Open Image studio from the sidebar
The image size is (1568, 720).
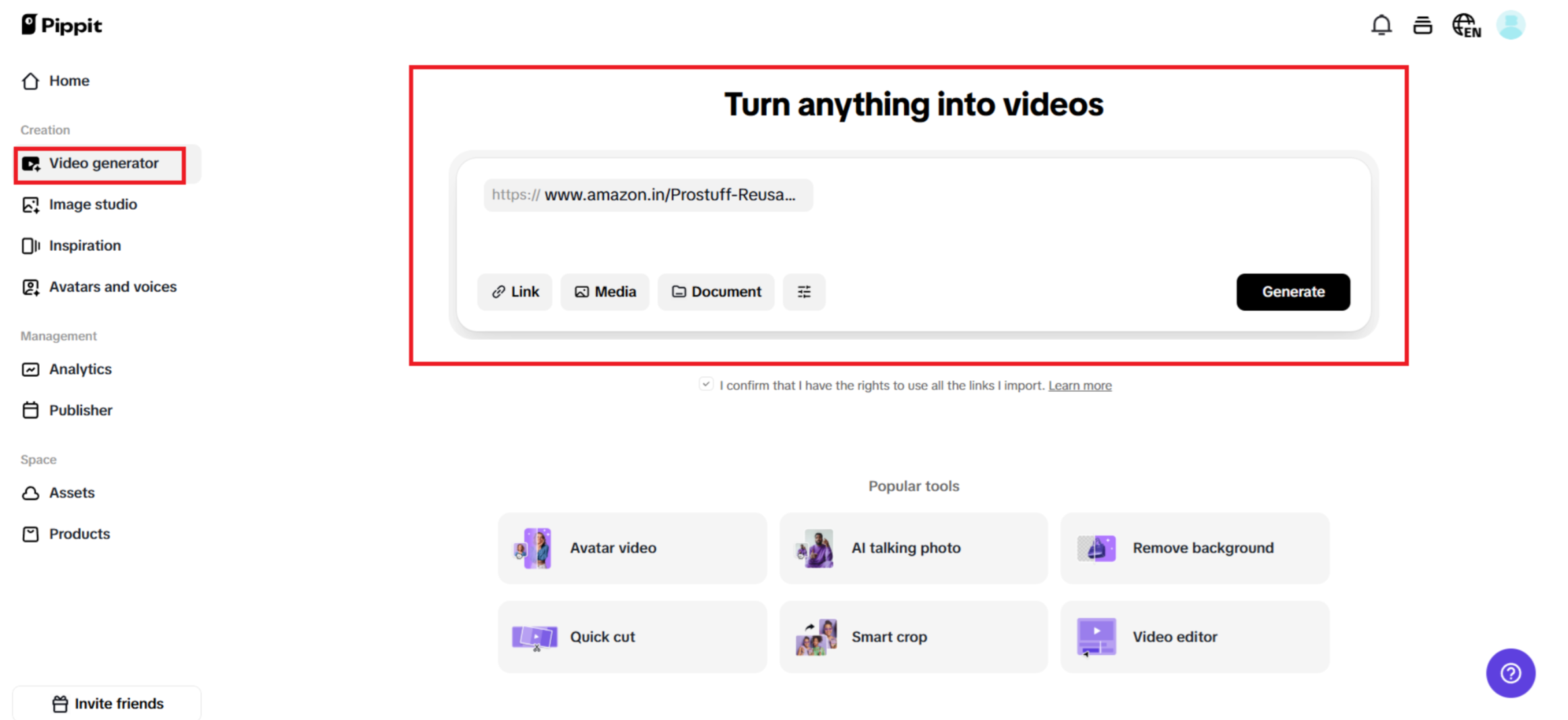click(92, 204)
